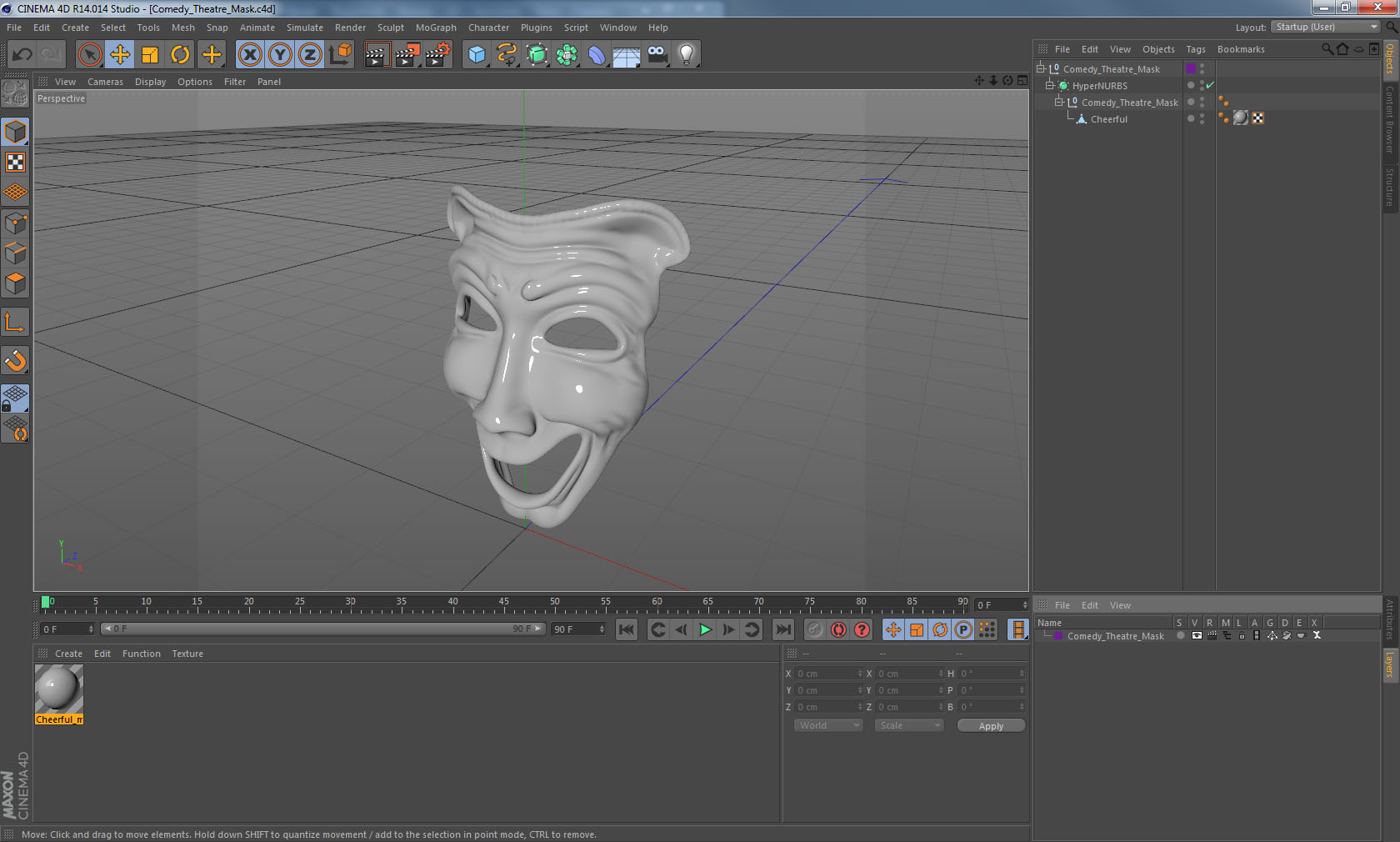This screenshot has height=842, width=1400.
Task: Select Cheerful material thumbnail
Action: [x=58, y=689]
